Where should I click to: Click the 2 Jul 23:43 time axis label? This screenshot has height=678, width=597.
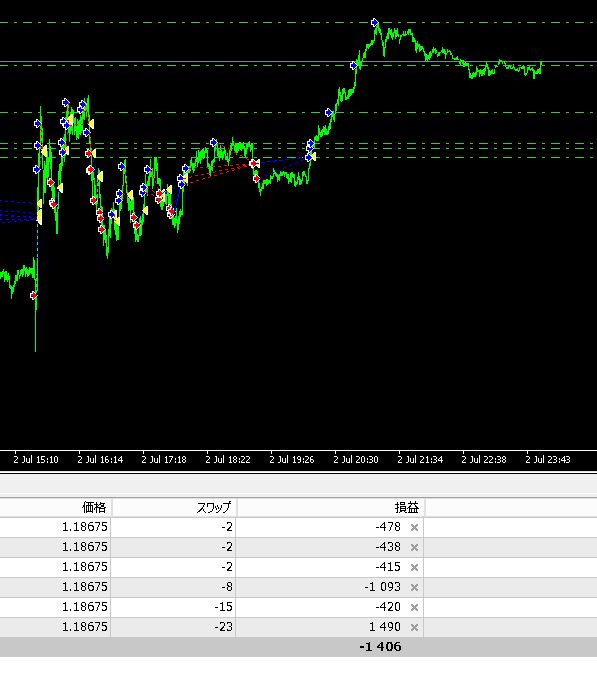click(548, 460)
